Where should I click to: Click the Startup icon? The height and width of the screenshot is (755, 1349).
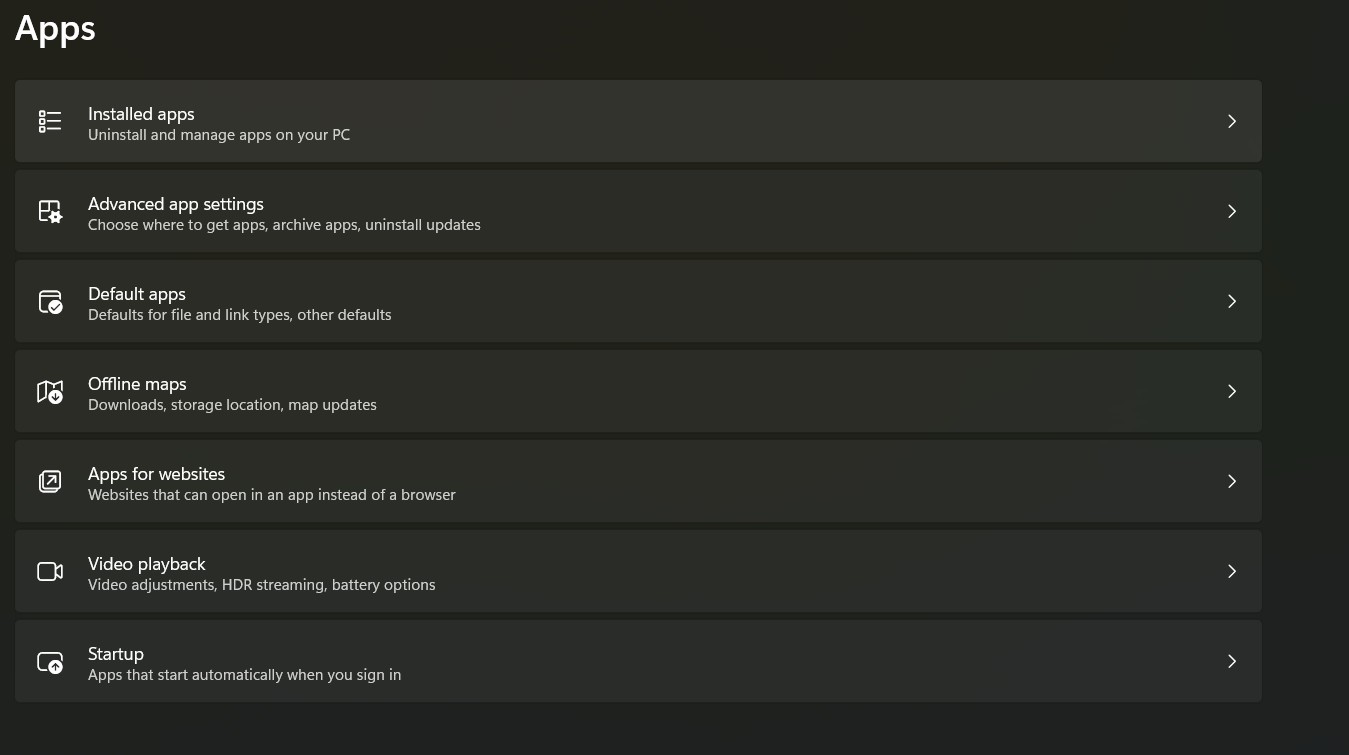coord(50,661)
